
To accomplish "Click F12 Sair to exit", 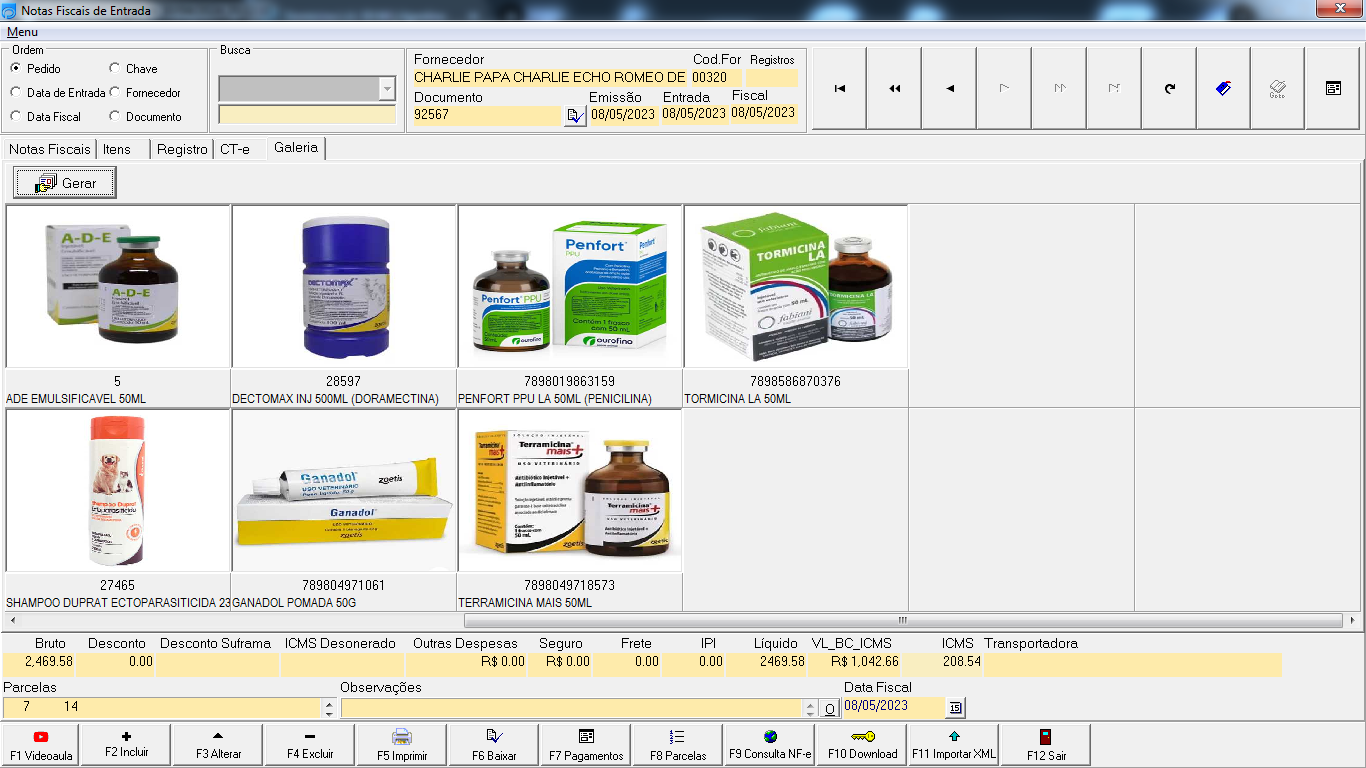I will tap(1046, 745).
